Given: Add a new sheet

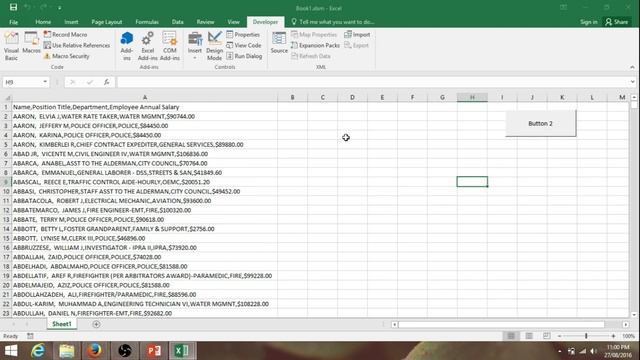Looking at the screenshot, I should tap(96, 324).
